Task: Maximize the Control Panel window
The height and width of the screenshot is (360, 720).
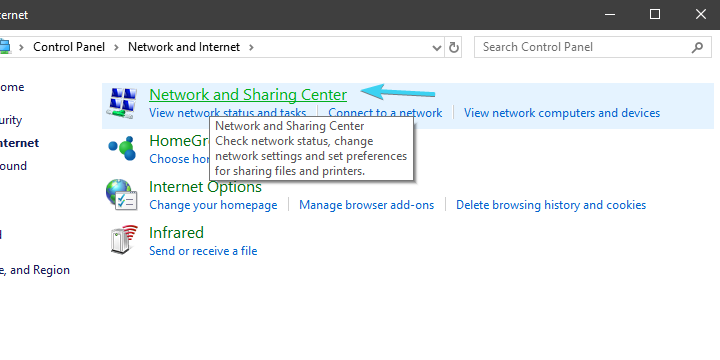Action: click(655, 15)
